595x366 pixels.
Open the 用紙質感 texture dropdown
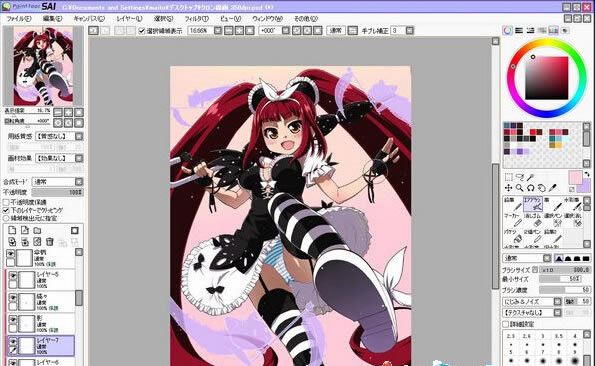coord(59,136)
